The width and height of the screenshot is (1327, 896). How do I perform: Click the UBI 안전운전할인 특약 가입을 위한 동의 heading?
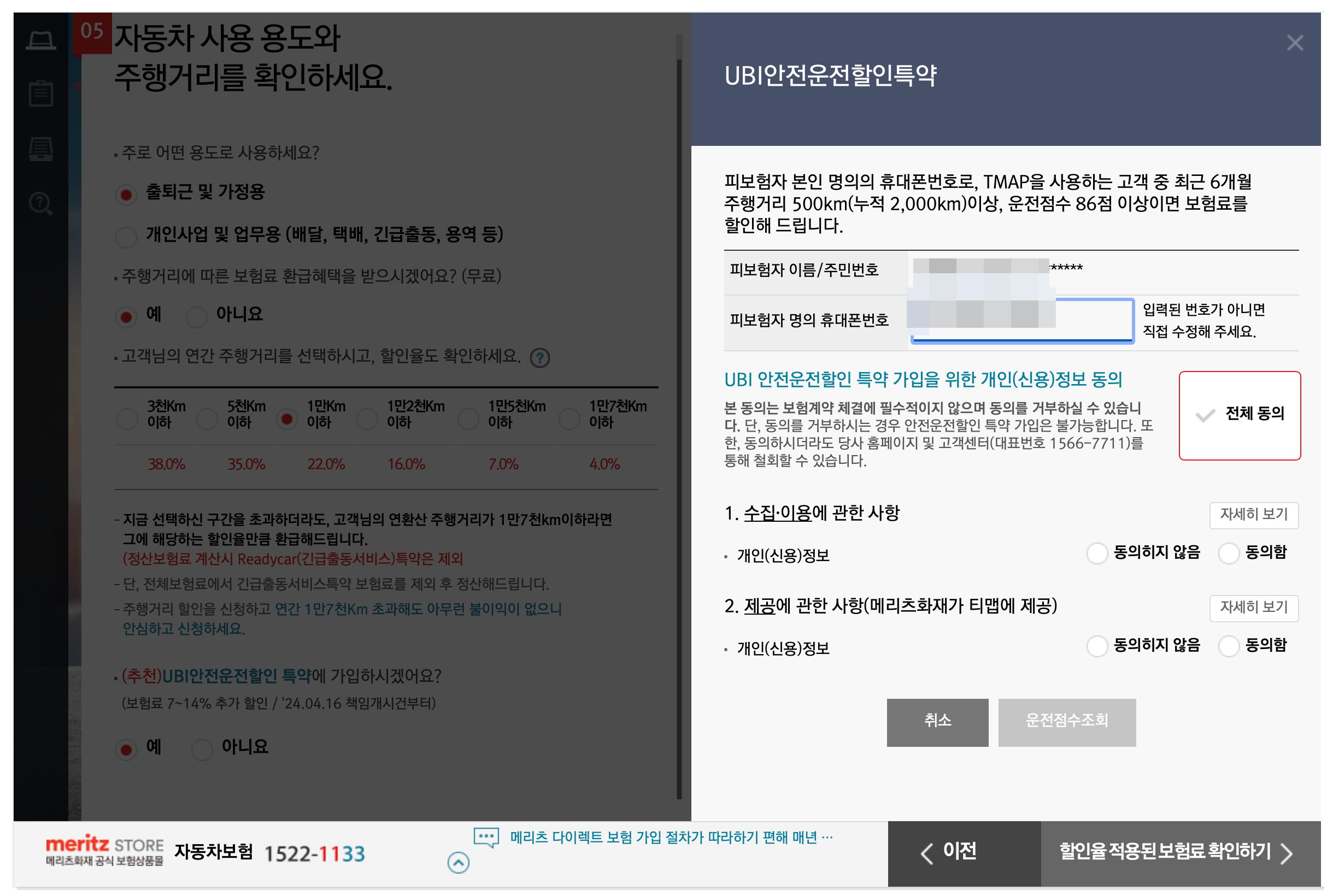923,380
